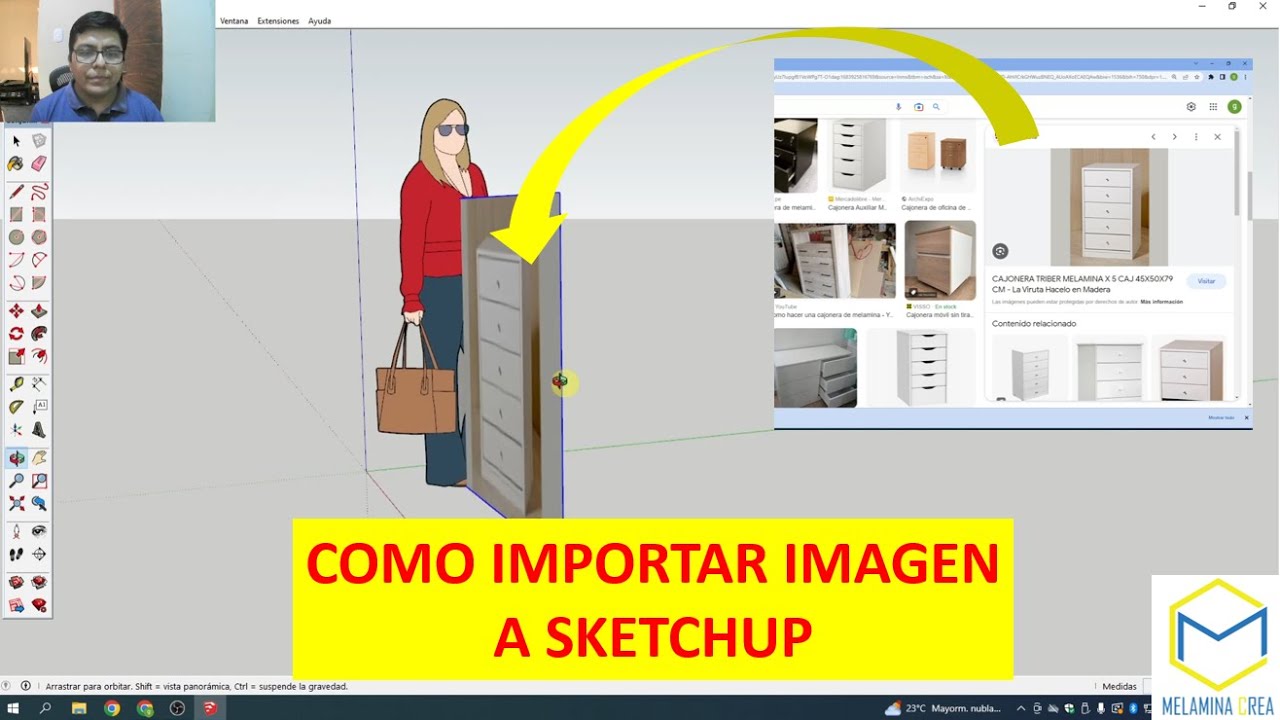
Task: Close the browser download bar
Action: tap(1247, 417)
